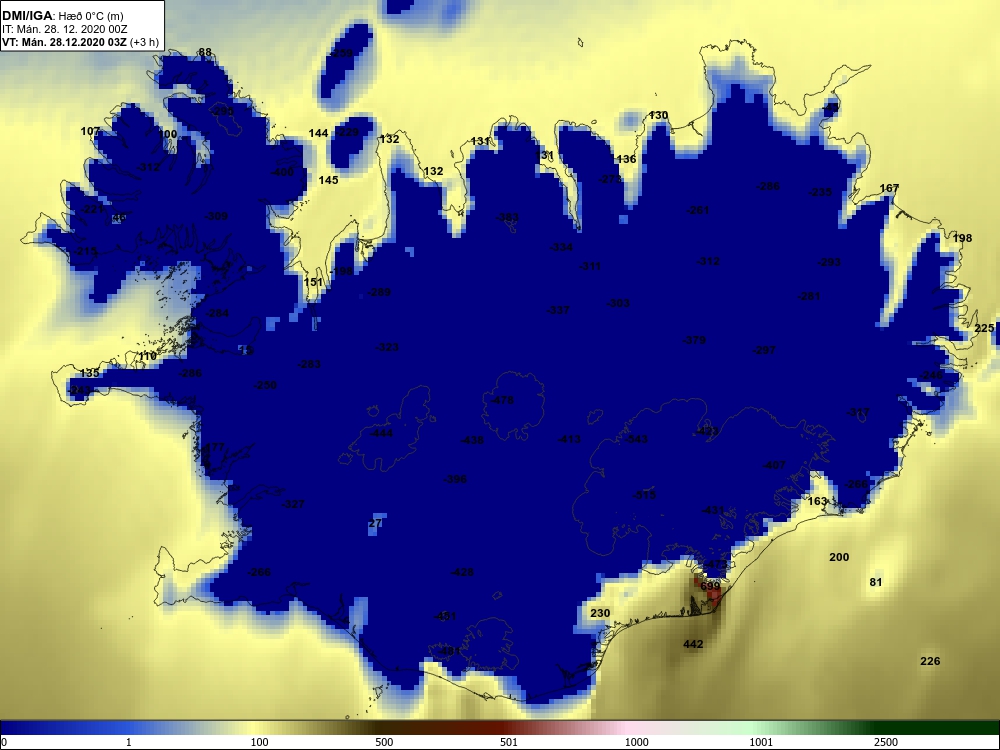The image size is (1000, 750).
Task: Click the map value 229 on the blue patch
Action: click(x=348, y=132)
